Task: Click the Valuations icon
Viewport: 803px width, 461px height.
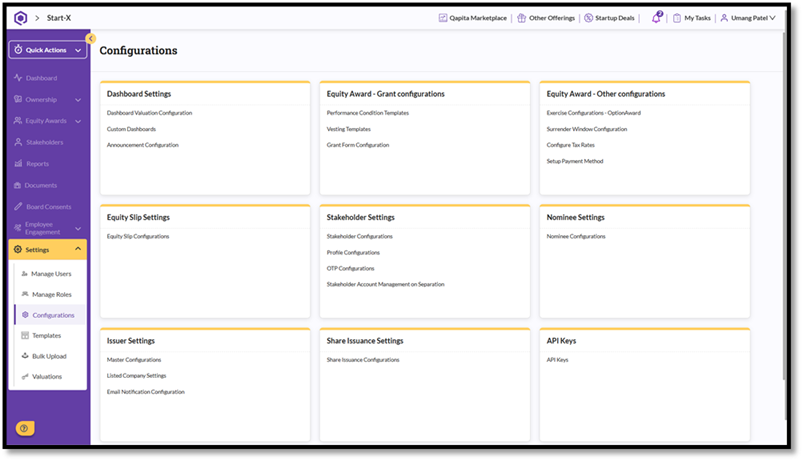Action: pos(25,376)
